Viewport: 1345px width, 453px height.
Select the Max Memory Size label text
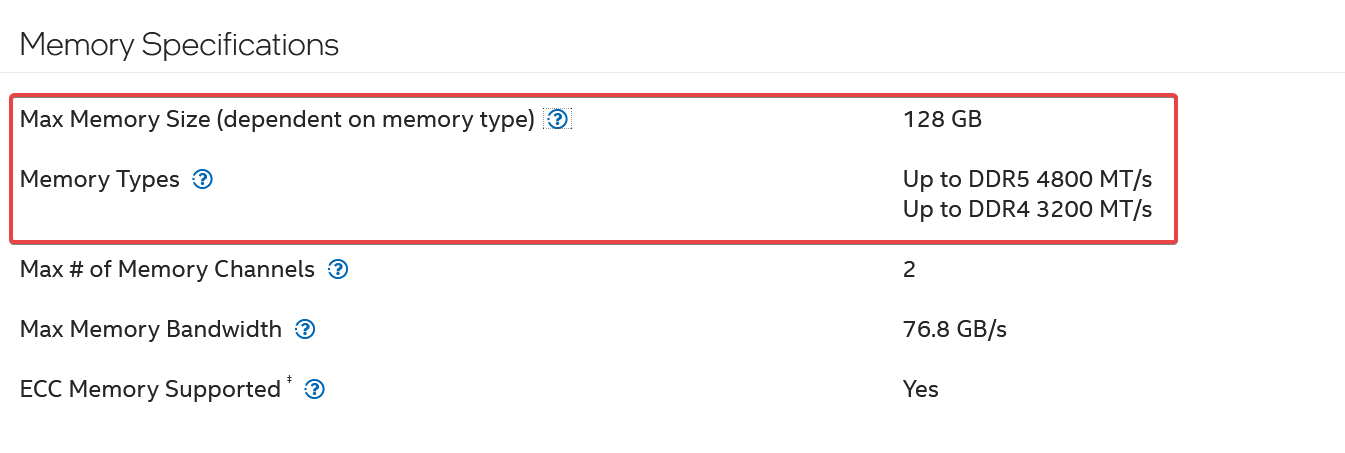(x=115, y=120)
